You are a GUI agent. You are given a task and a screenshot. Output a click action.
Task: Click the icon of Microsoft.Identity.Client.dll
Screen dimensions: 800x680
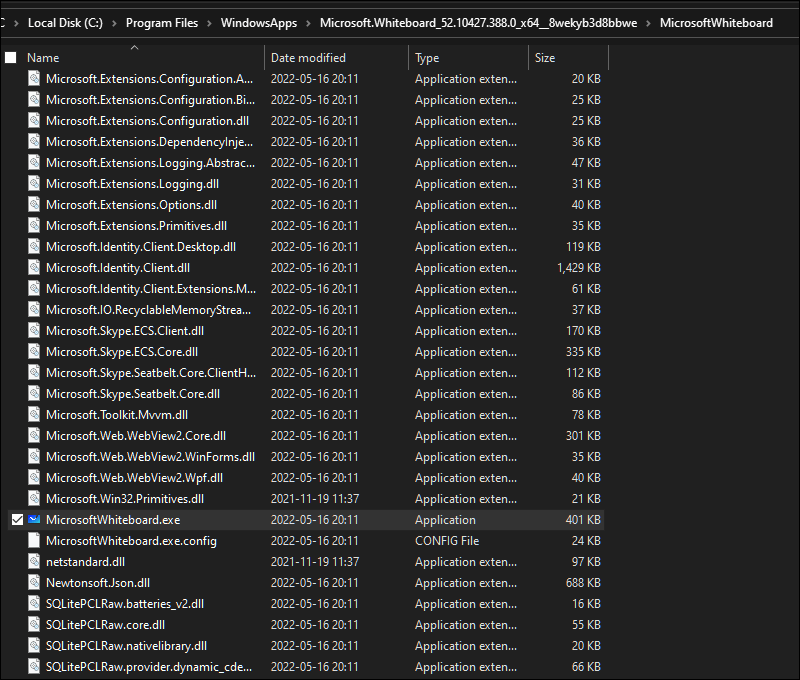(34, 268)
